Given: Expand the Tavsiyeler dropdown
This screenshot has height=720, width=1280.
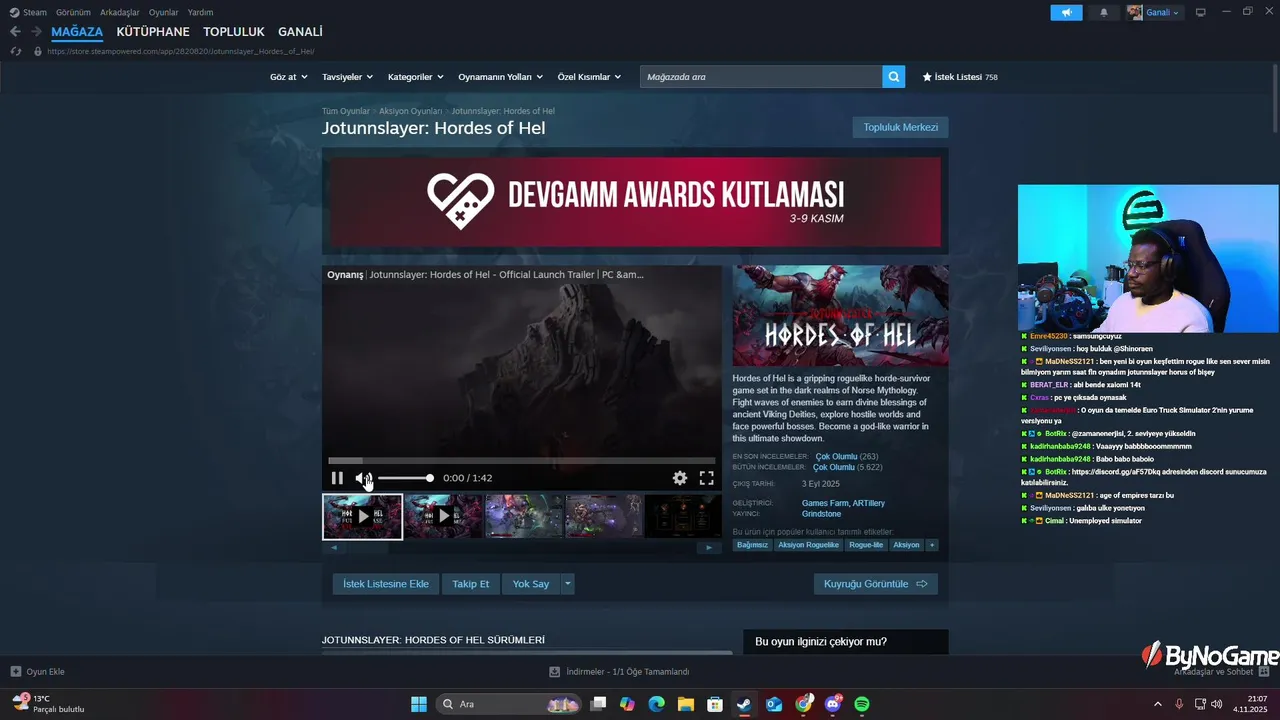Looking at the screenshot, I should tap(347, 77).
